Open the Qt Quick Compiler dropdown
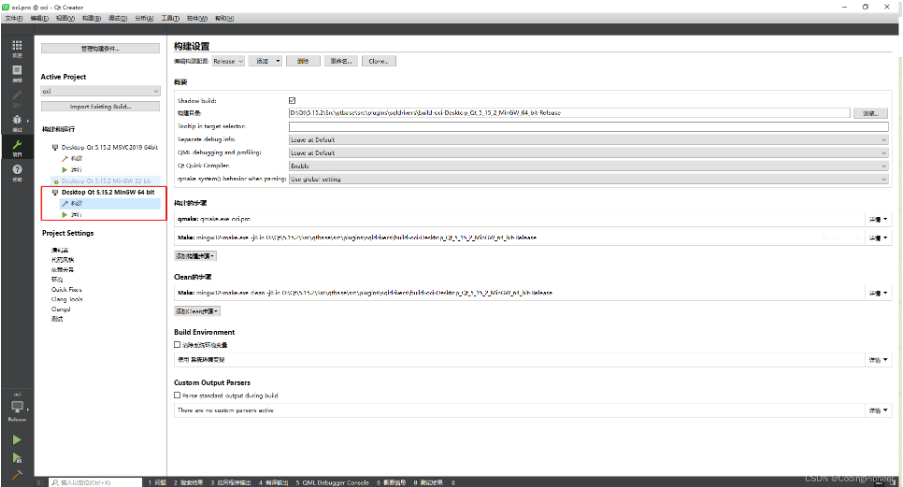This screenshot has width=903, height=487. 588,166
